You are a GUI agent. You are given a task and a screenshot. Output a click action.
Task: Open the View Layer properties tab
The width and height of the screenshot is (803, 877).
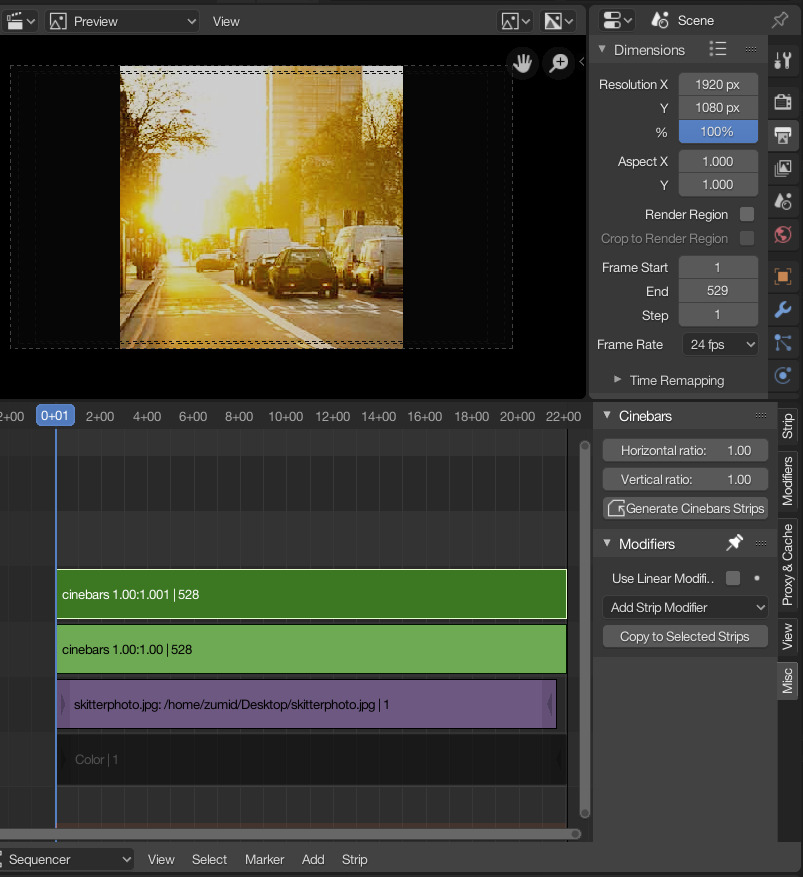coord(783,168)
